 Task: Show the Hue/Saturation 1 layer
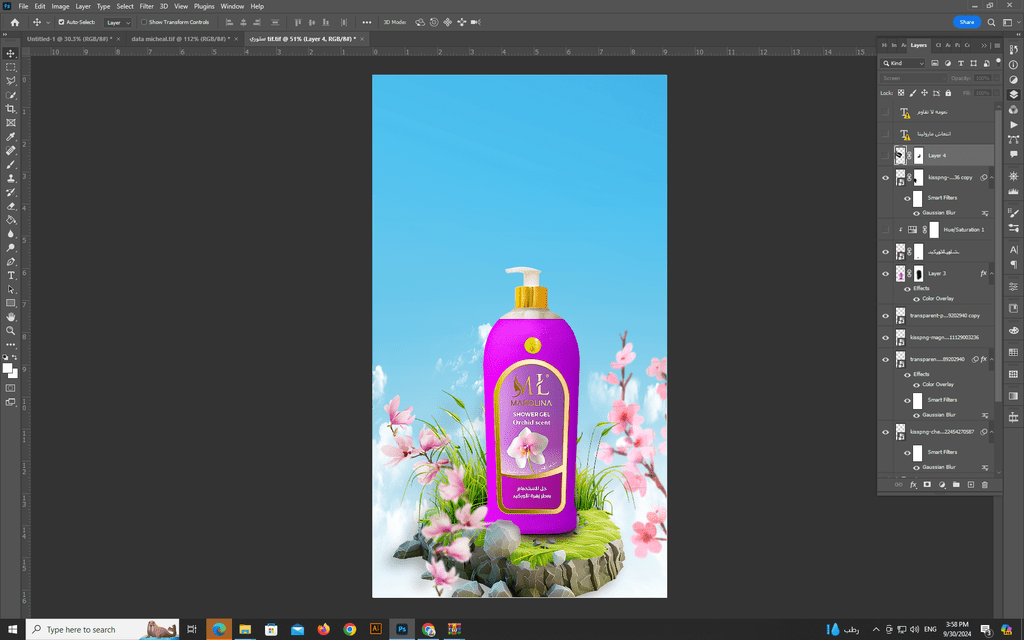point(886,230)
